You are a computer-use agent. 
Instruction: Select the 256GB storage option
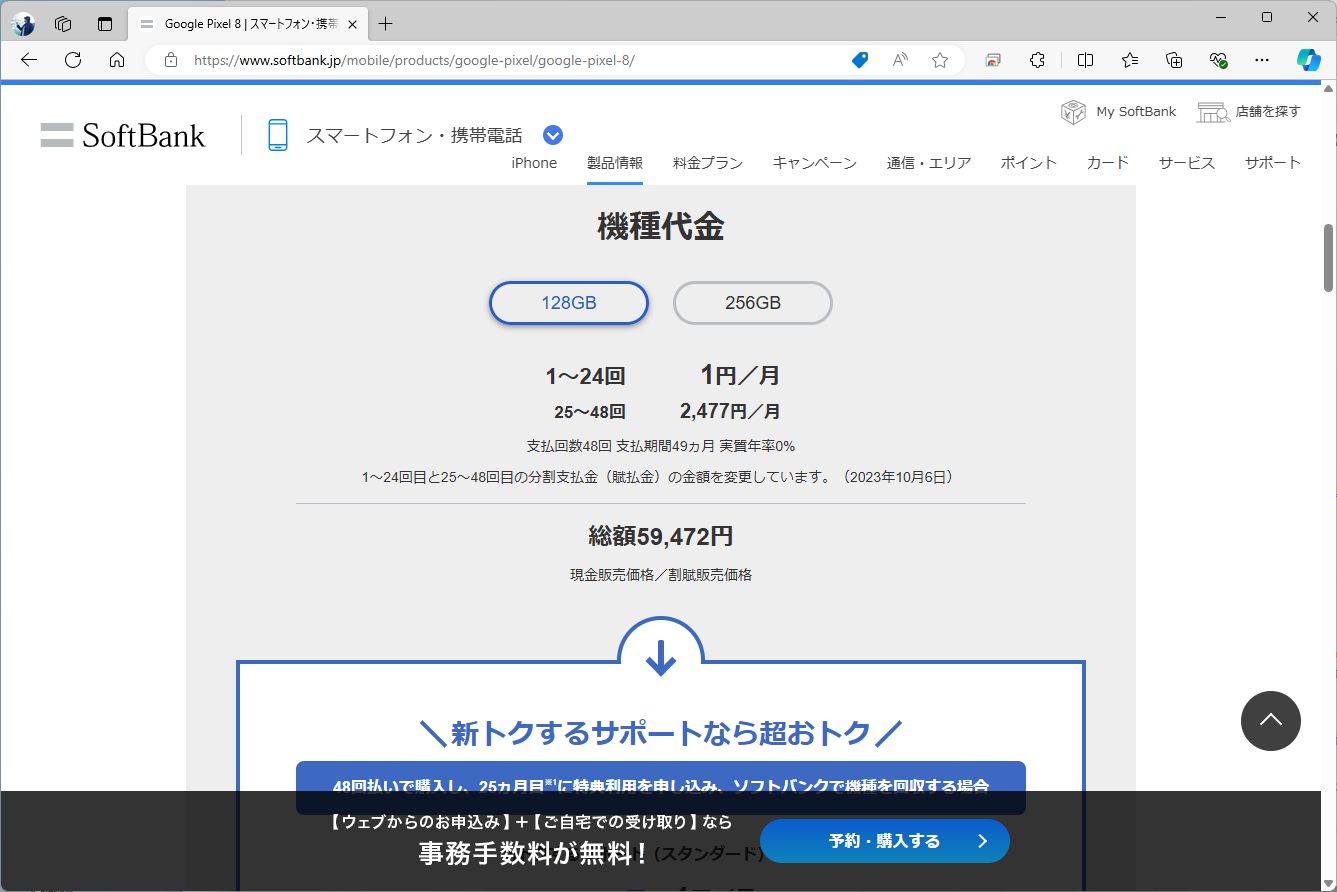pyautogui.click(x=753, y=303)
